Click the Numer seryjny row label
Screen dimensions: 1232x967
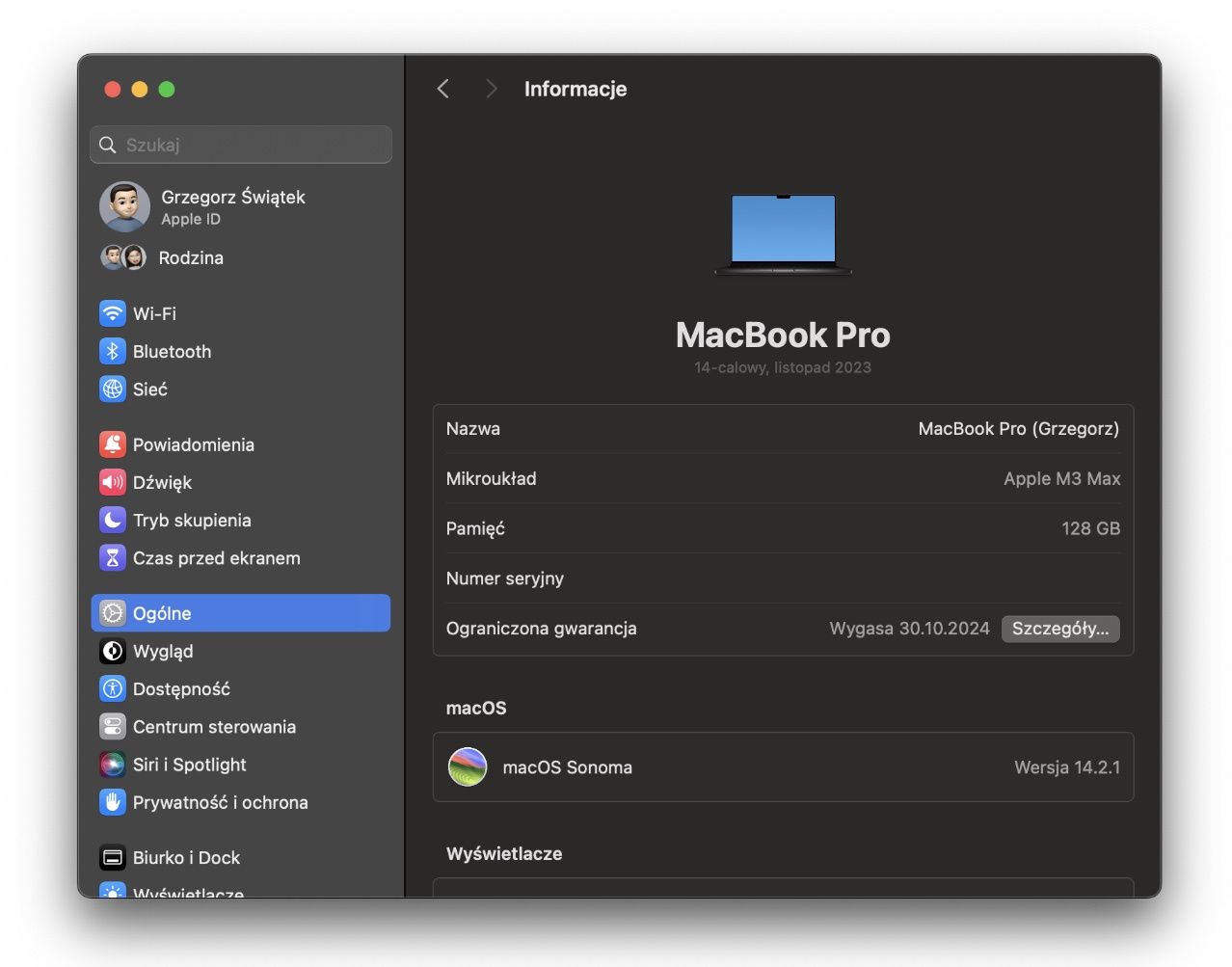pos(505,578)
